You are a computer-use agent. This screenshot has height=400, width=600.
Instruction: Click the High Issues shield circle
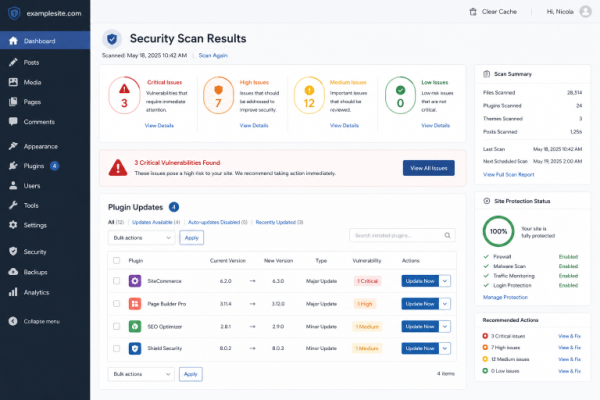coord(218,95)
